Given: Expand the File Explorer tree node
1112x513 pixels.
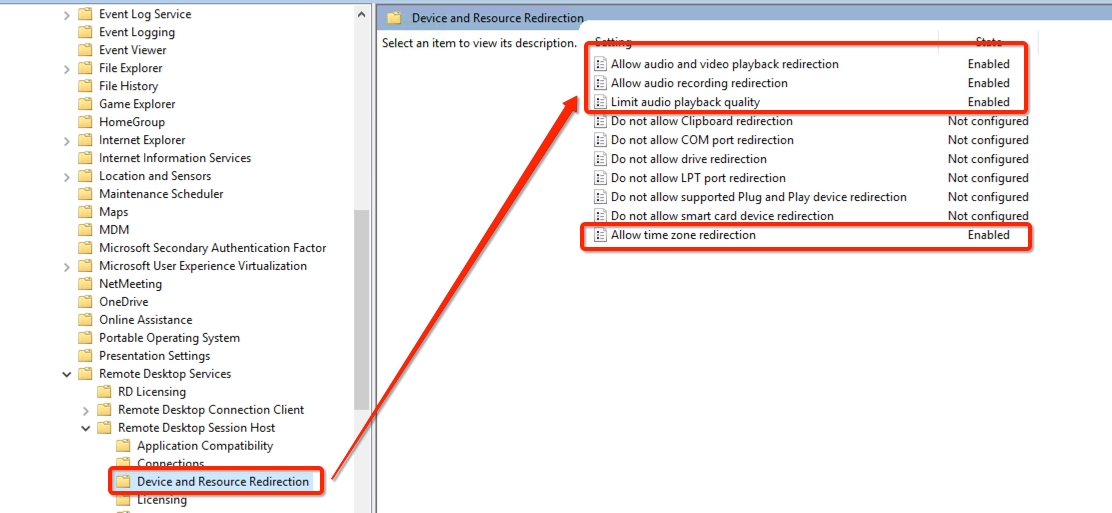Looking at the screenshot, I should [67, 68].
